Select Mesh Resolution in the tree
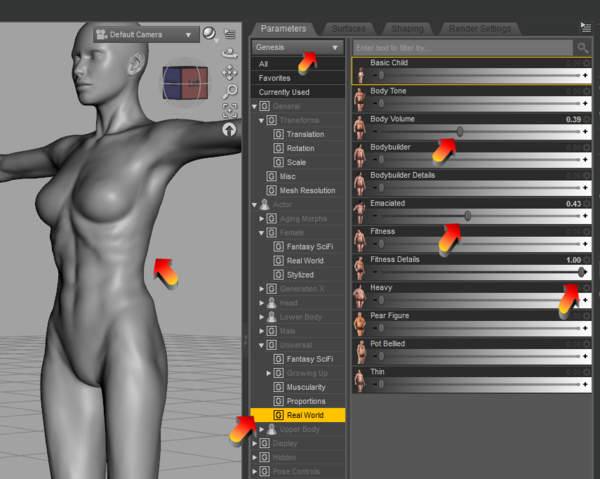600x479 pixels. coord(307,191)
